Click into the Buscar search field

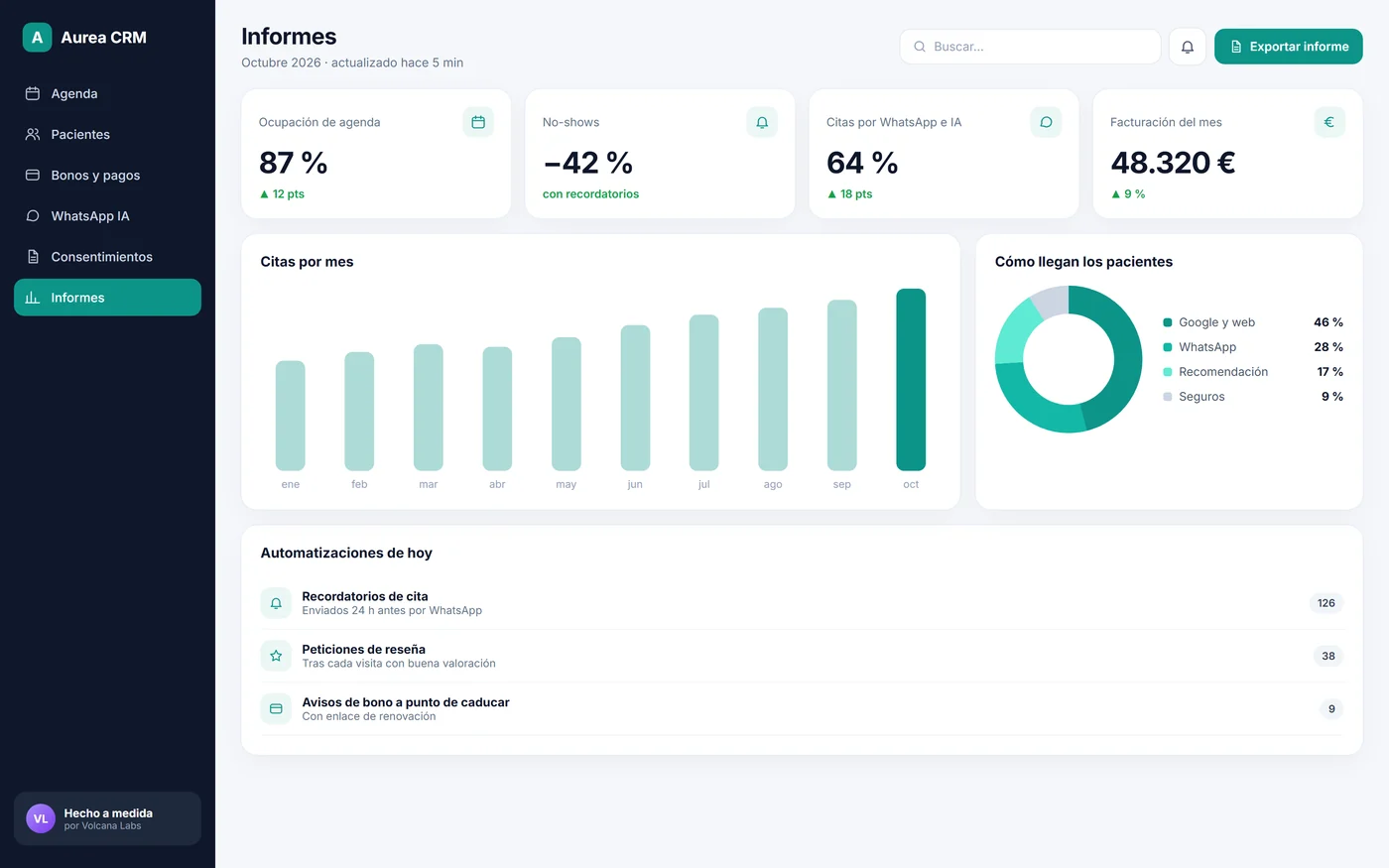(x=1030, y=47)
